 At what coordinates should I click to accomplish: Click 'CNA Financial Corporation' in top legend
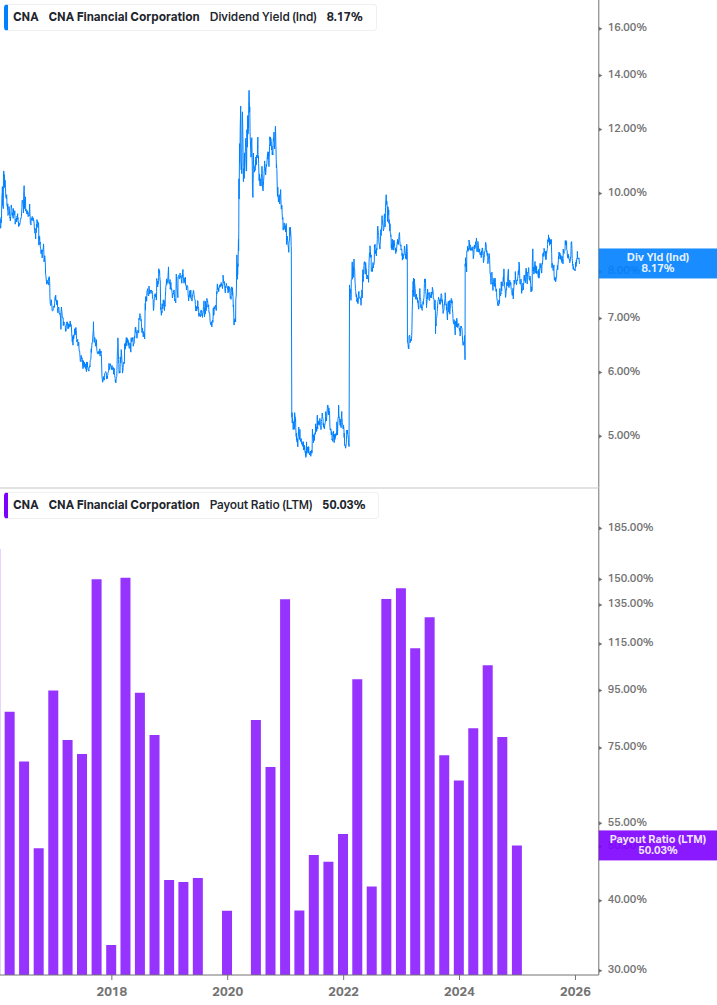coord(124,17)
